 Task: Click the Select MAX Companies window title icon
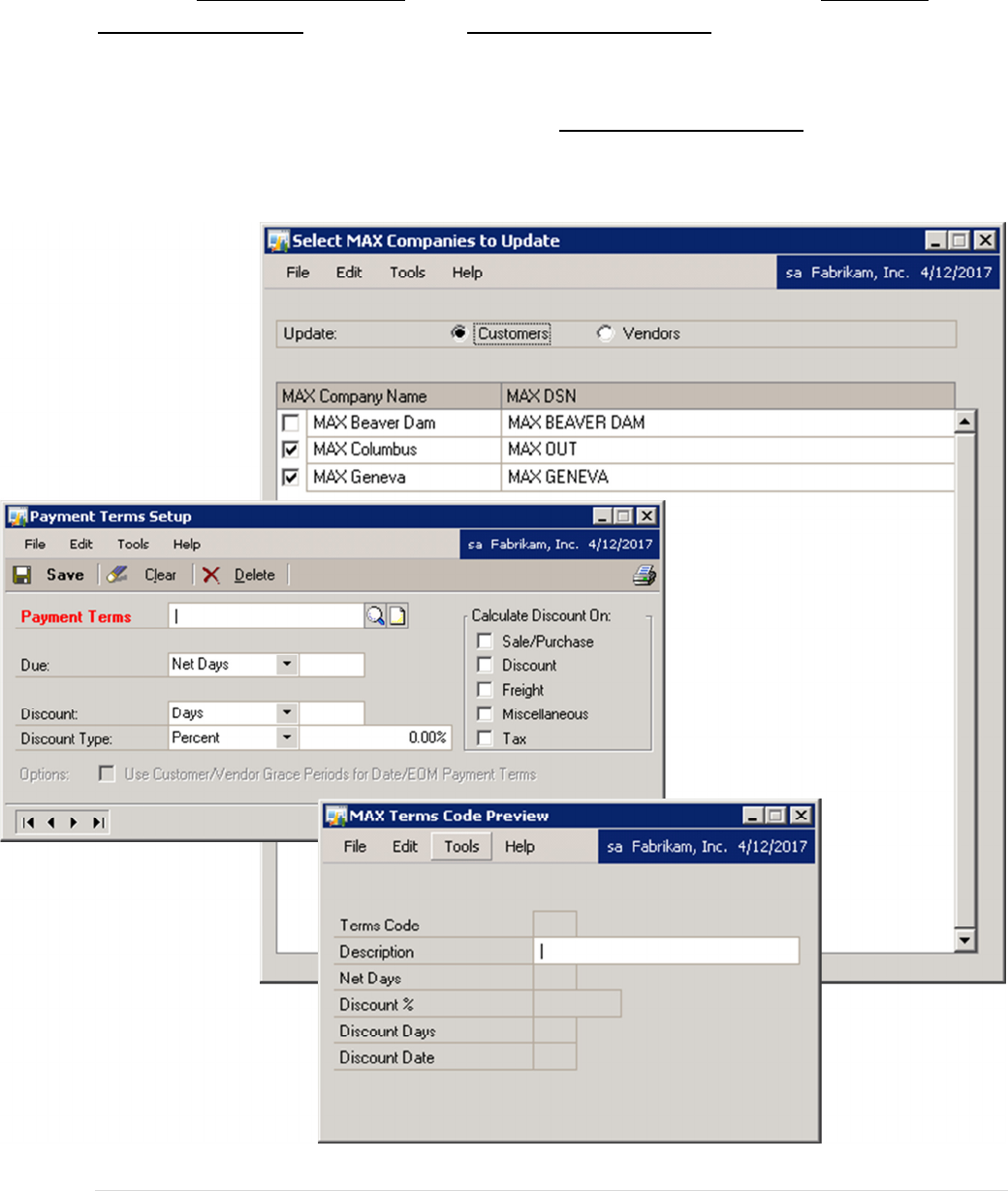tap(279, 240)
